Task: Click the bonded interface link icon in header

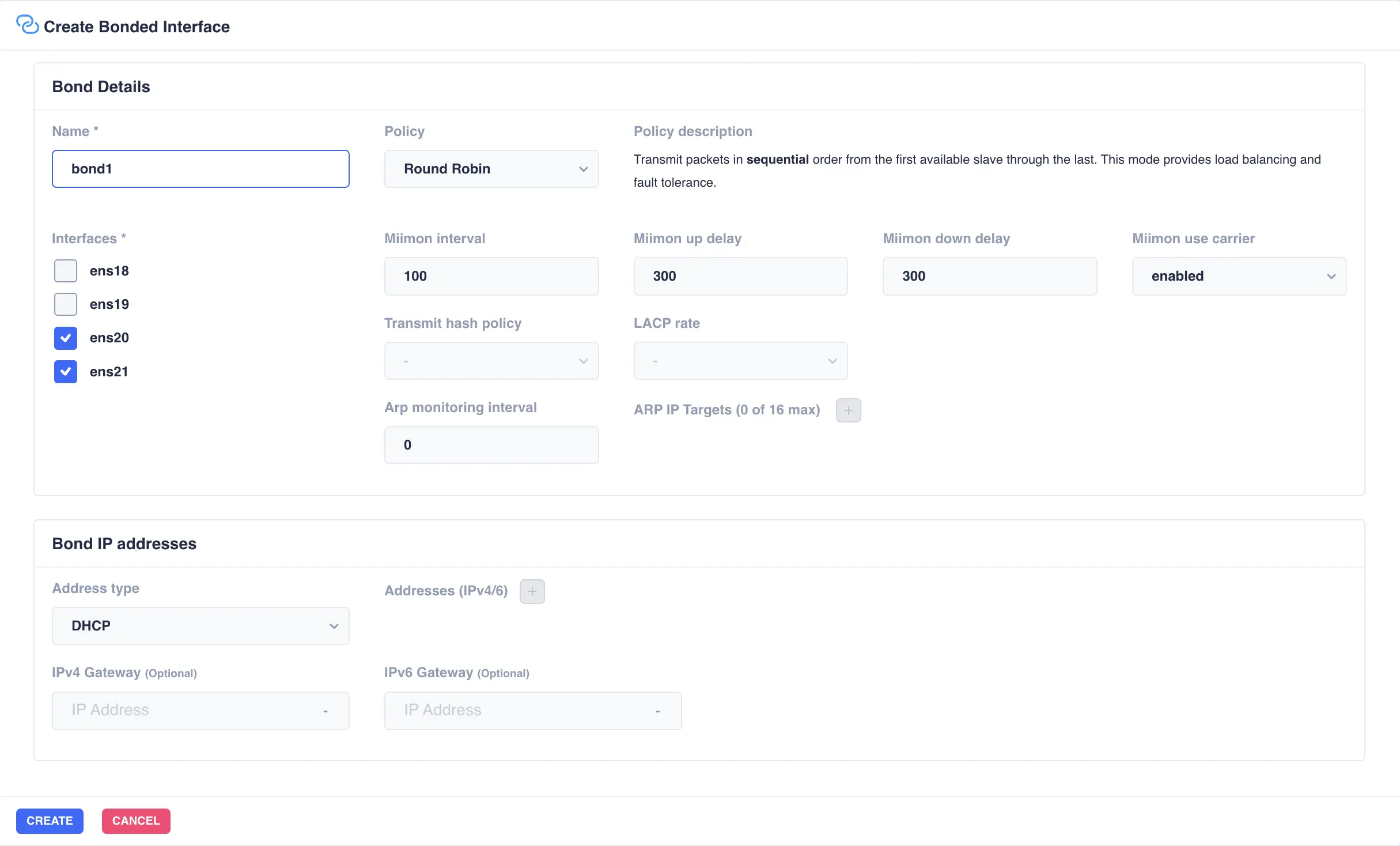Action: click(27, 25)
